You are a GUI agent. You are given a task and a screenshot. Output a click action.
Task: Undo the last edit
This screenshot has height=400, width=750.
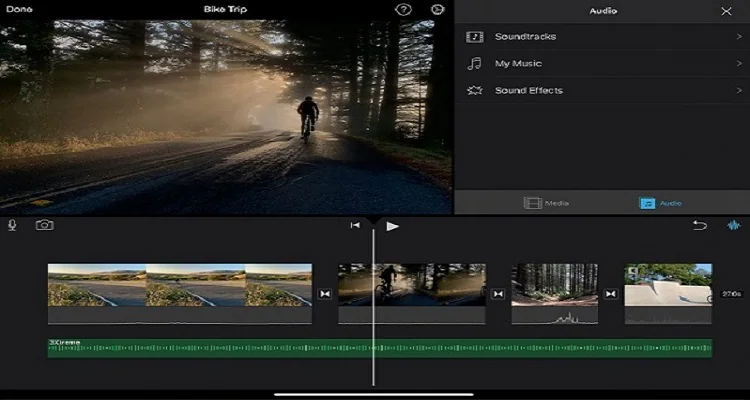pyautogui.click(x=699, y=225)
